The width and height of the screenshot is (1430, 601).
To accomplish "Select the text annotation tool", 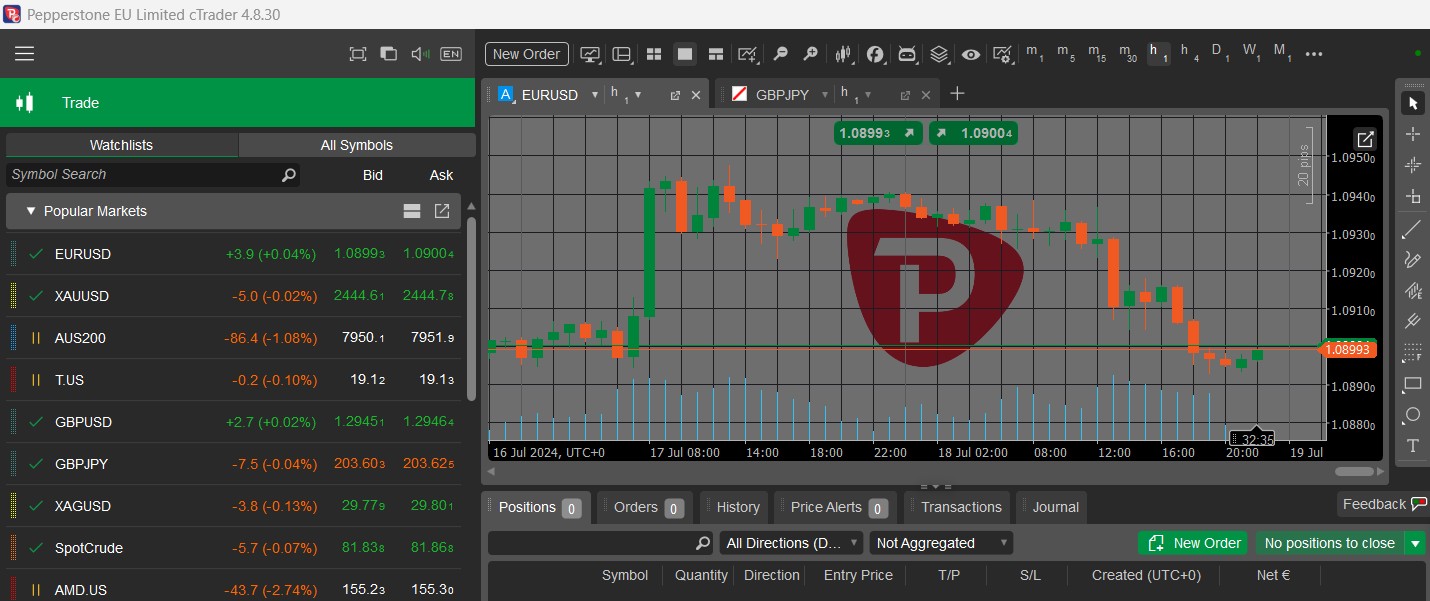I will [x=1413, y=446].
